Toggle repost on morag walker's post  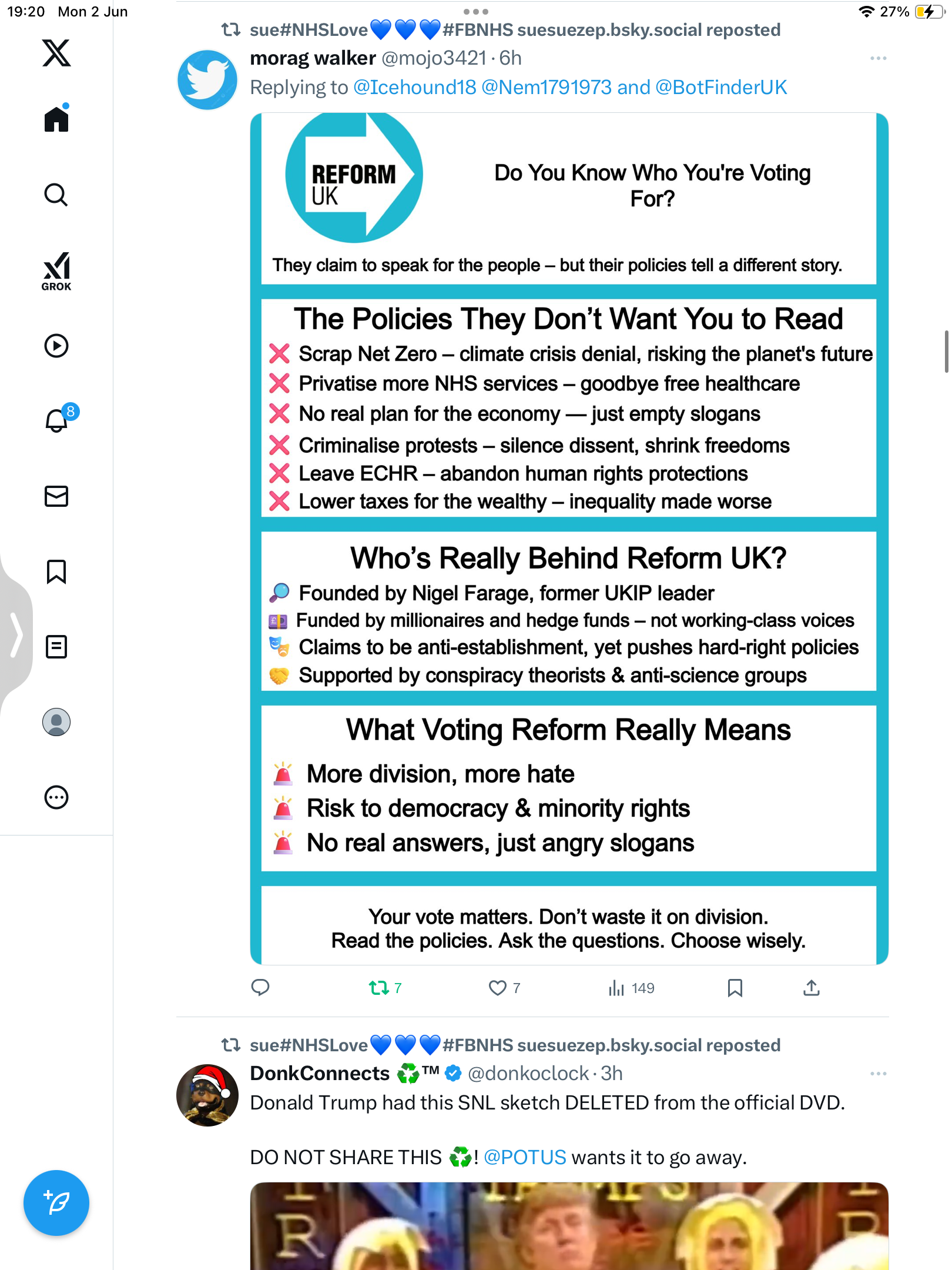tap(386, 988)
